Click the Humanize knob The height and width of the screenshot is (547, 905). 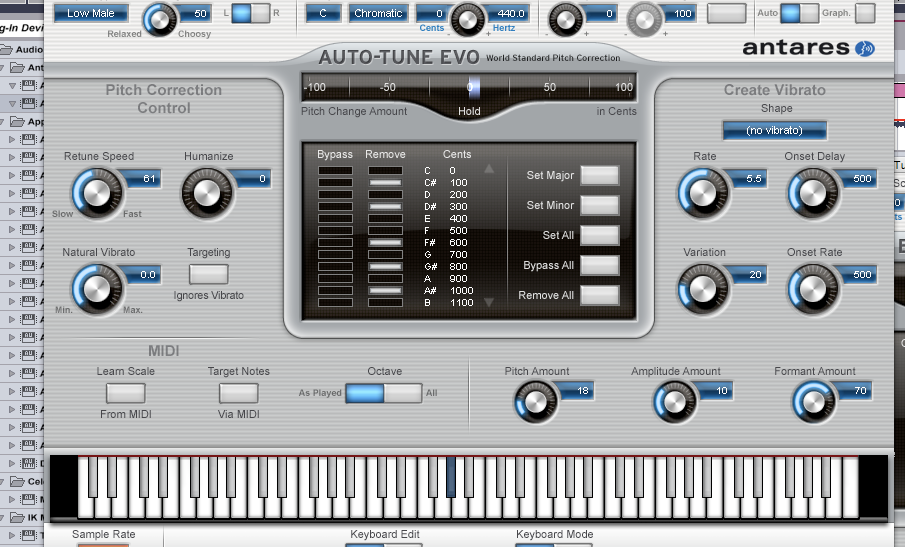click(207, 193)
